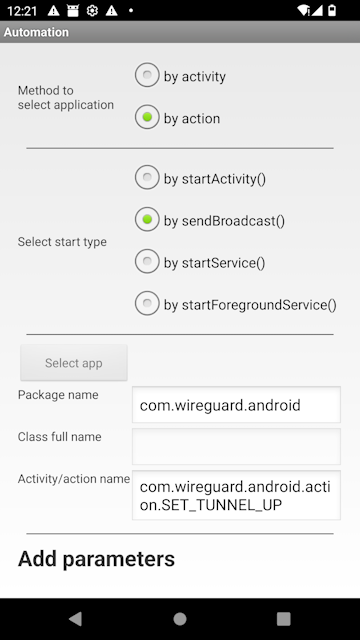Tap the Automation title bar

click(180, 32)
